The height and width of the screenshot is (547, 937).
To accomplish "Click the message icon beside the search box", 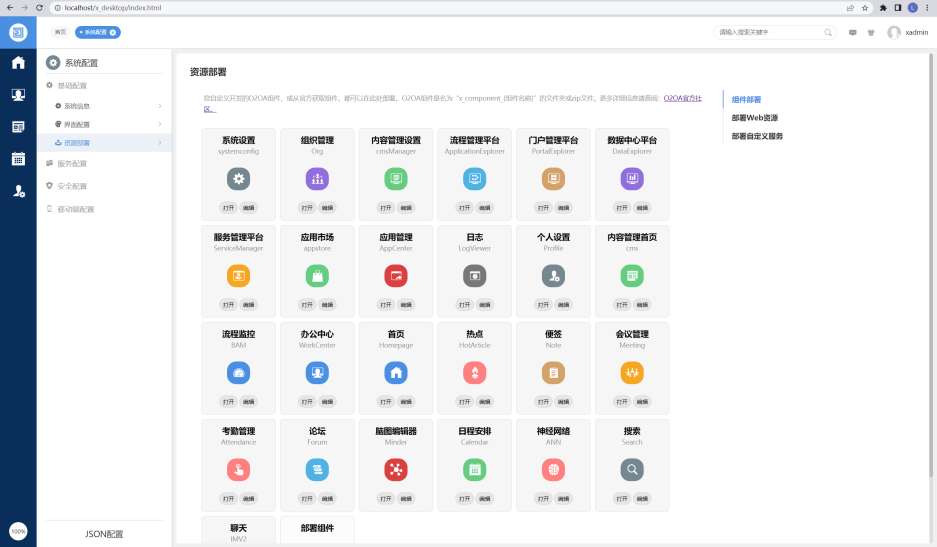I will coord(853,32).
